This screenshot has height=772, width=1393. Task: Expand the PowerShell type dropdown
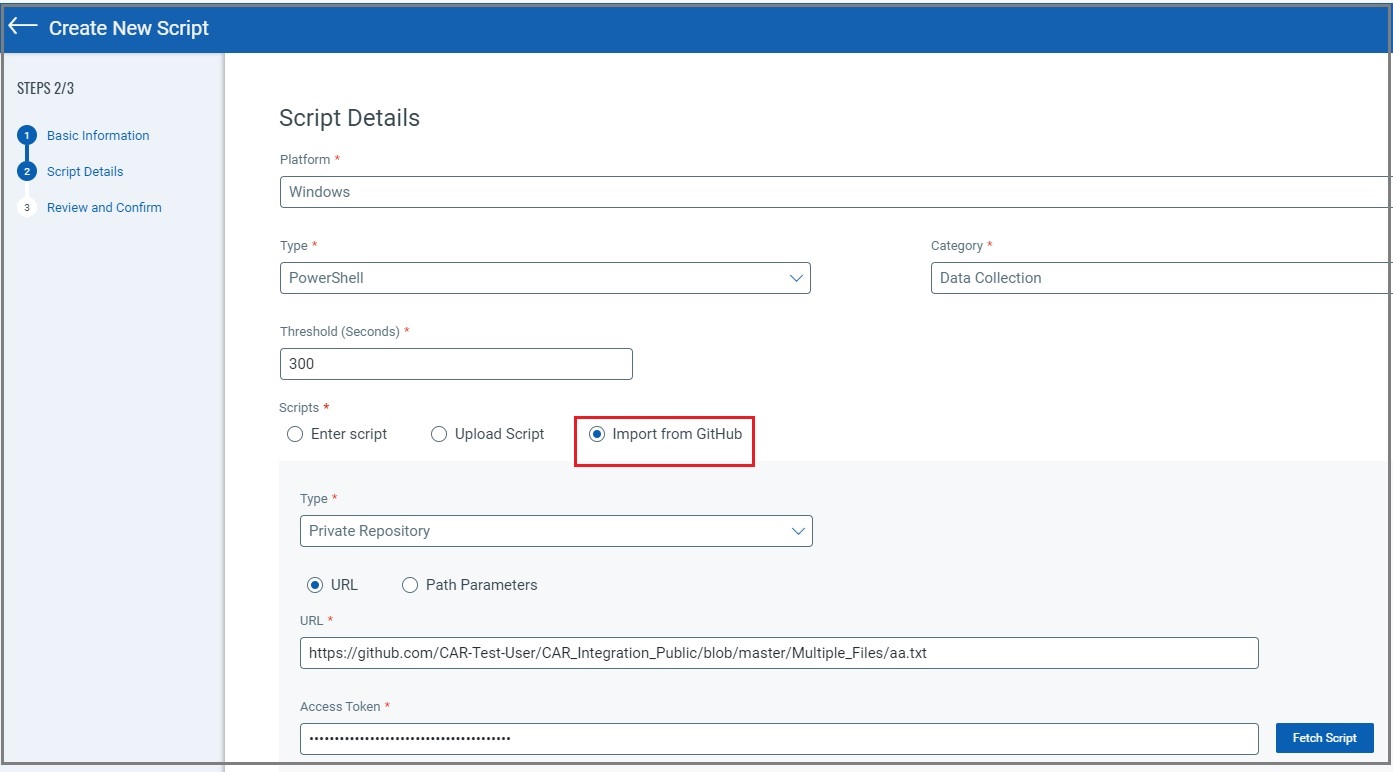click(x=545, y=278)
